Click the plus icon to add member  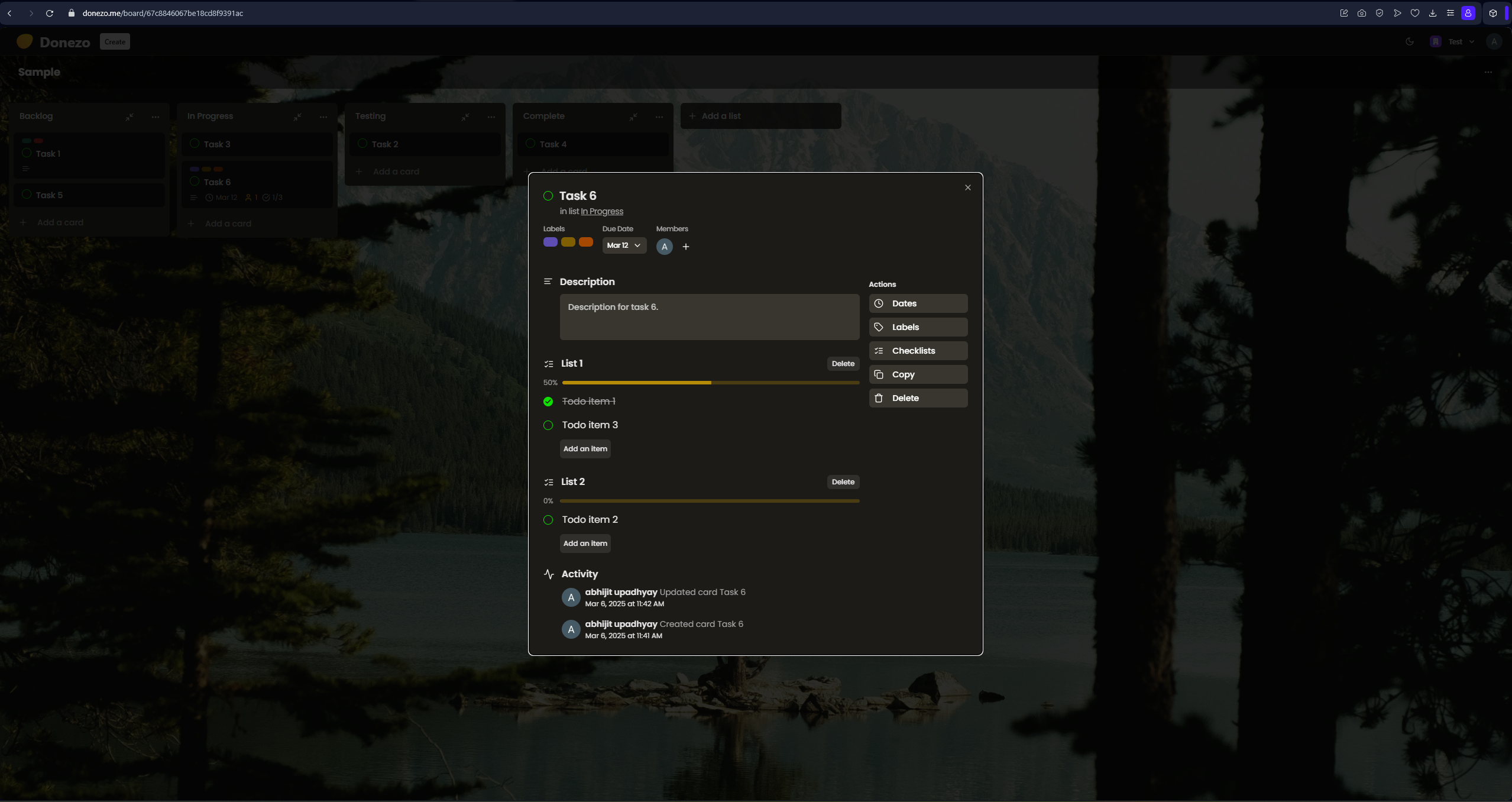[686, 247]
